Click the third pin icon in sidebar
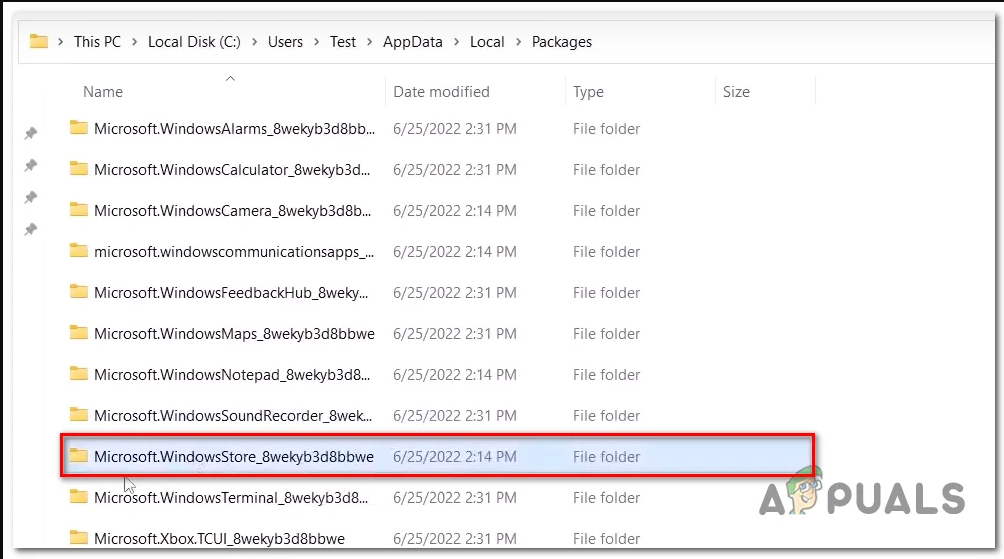The width and height of the screenshot is (1004, 559). click(31, 197)
